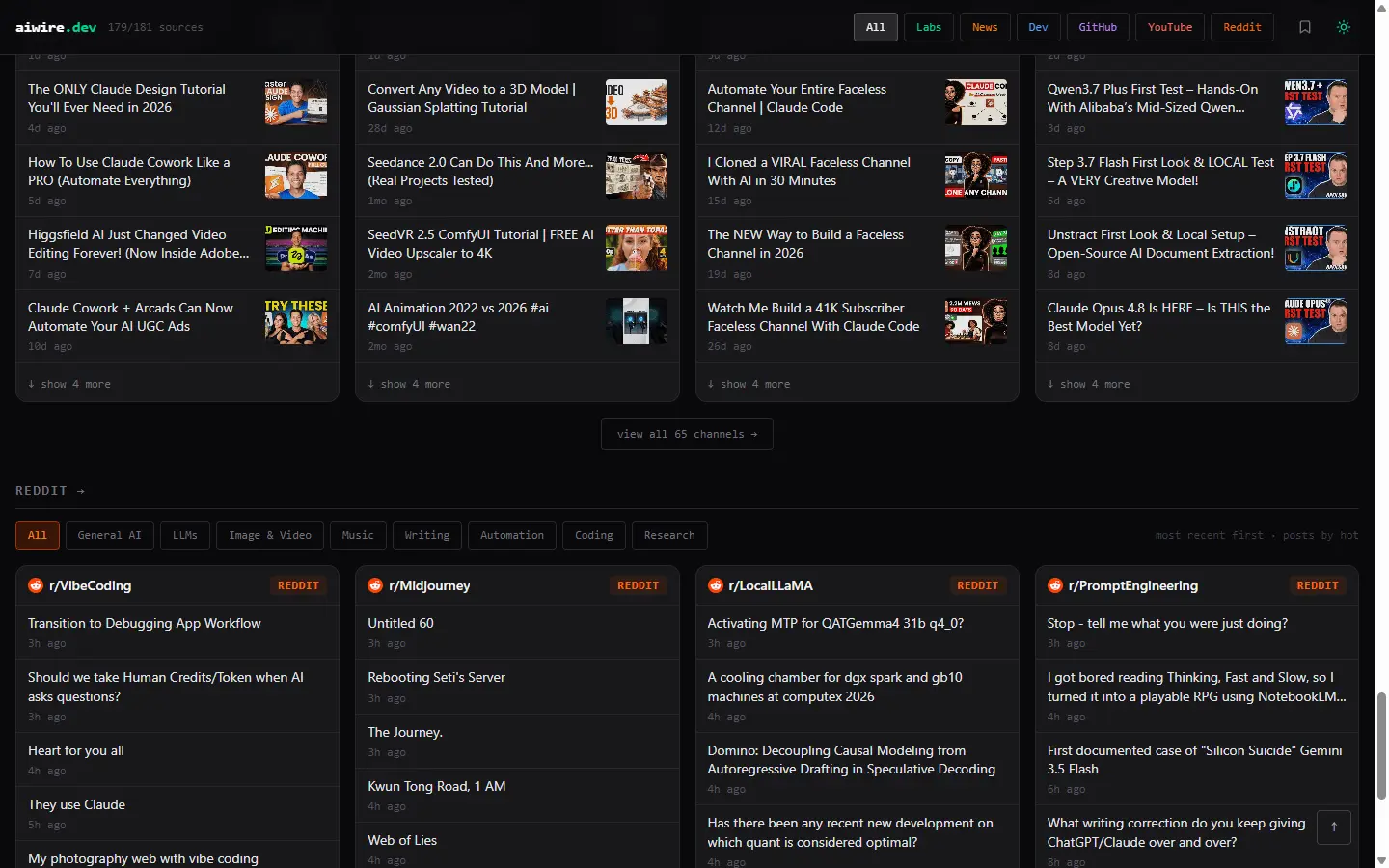This screenshot has height=868, width=1389.
Task: Select the All Reddit category chip
Action: (38, 535)
